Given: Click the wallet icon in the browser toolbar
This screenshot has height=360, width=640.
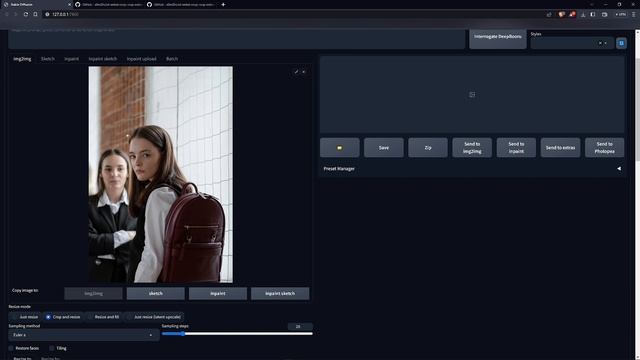Looking at the screenshot, I should 604,14.
